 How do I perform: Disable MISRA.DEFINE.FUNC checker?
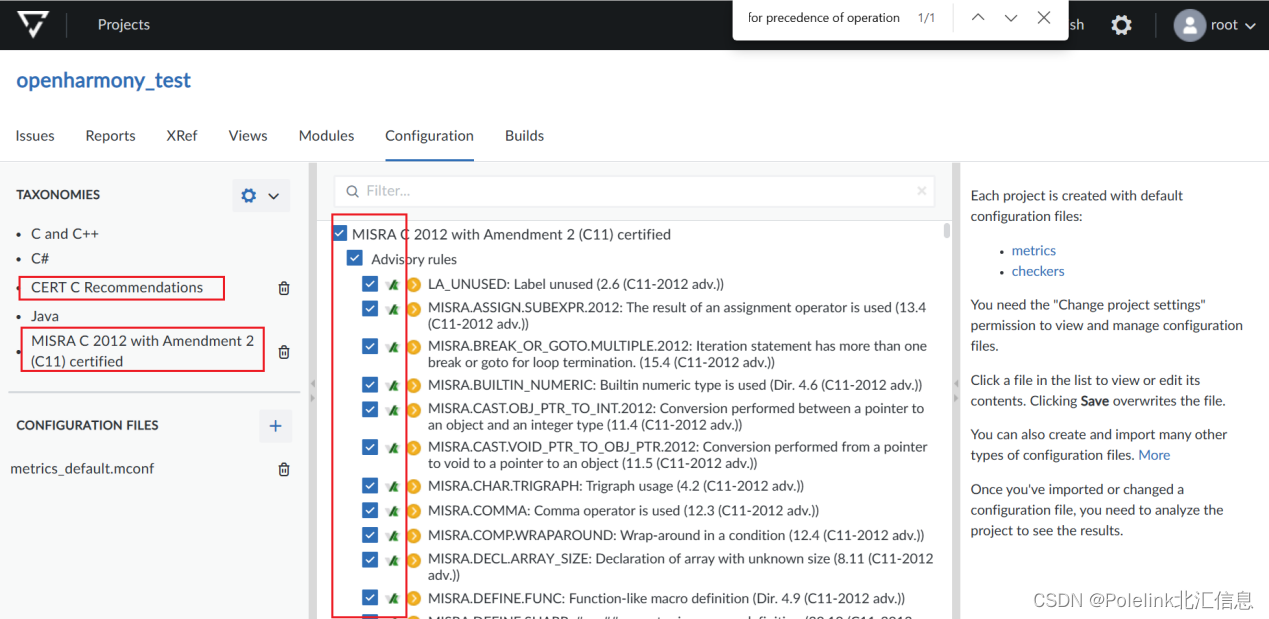370,598
